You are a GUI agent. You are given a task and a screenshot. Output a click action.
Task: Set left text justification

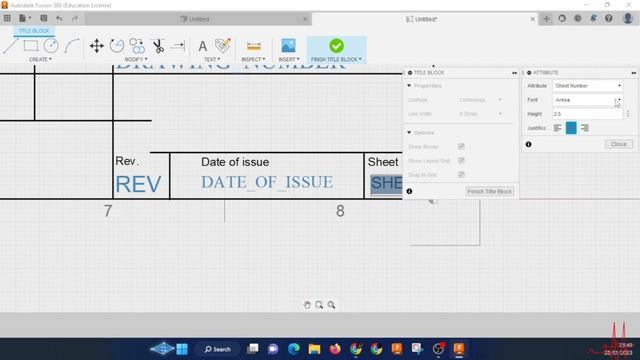(x=558, y=128)
